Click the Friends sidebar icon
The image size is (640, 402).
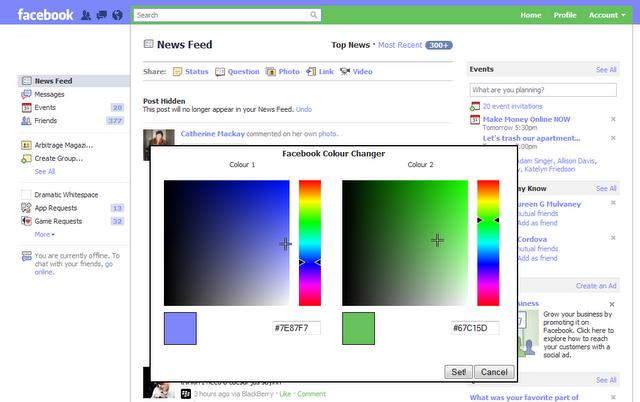26,121
